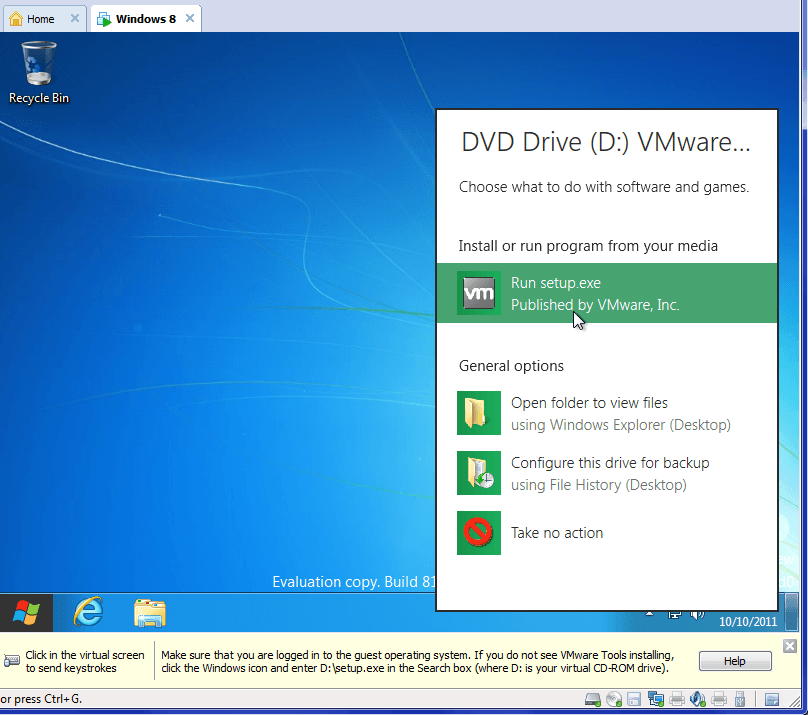
Task: Click the guest volume speaker tray icon
Action: tap(697, 614)
